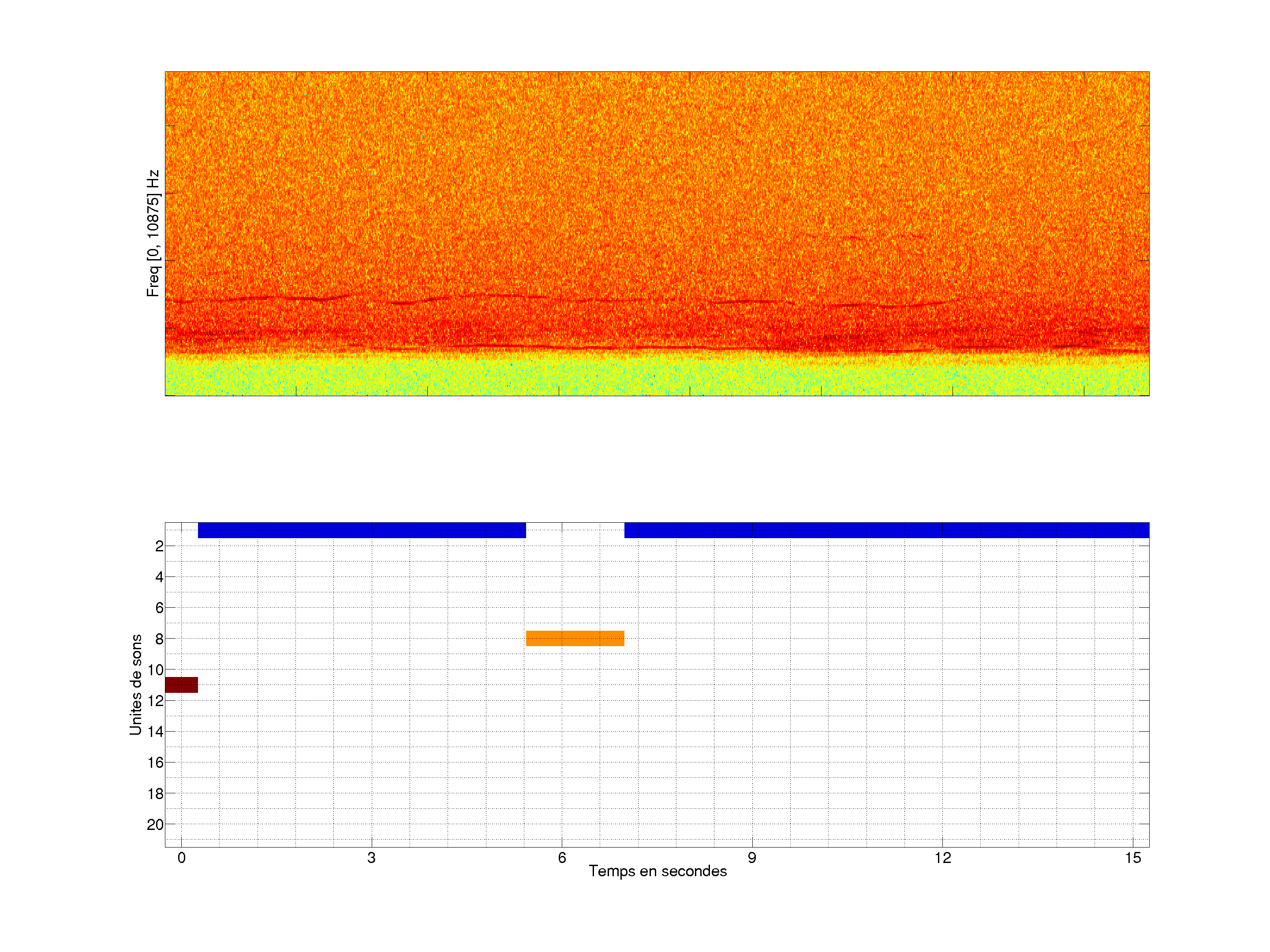Screen dimensions: 1270x952
Task: Click the x-axis tick label 0
Action: click(181, 858)
